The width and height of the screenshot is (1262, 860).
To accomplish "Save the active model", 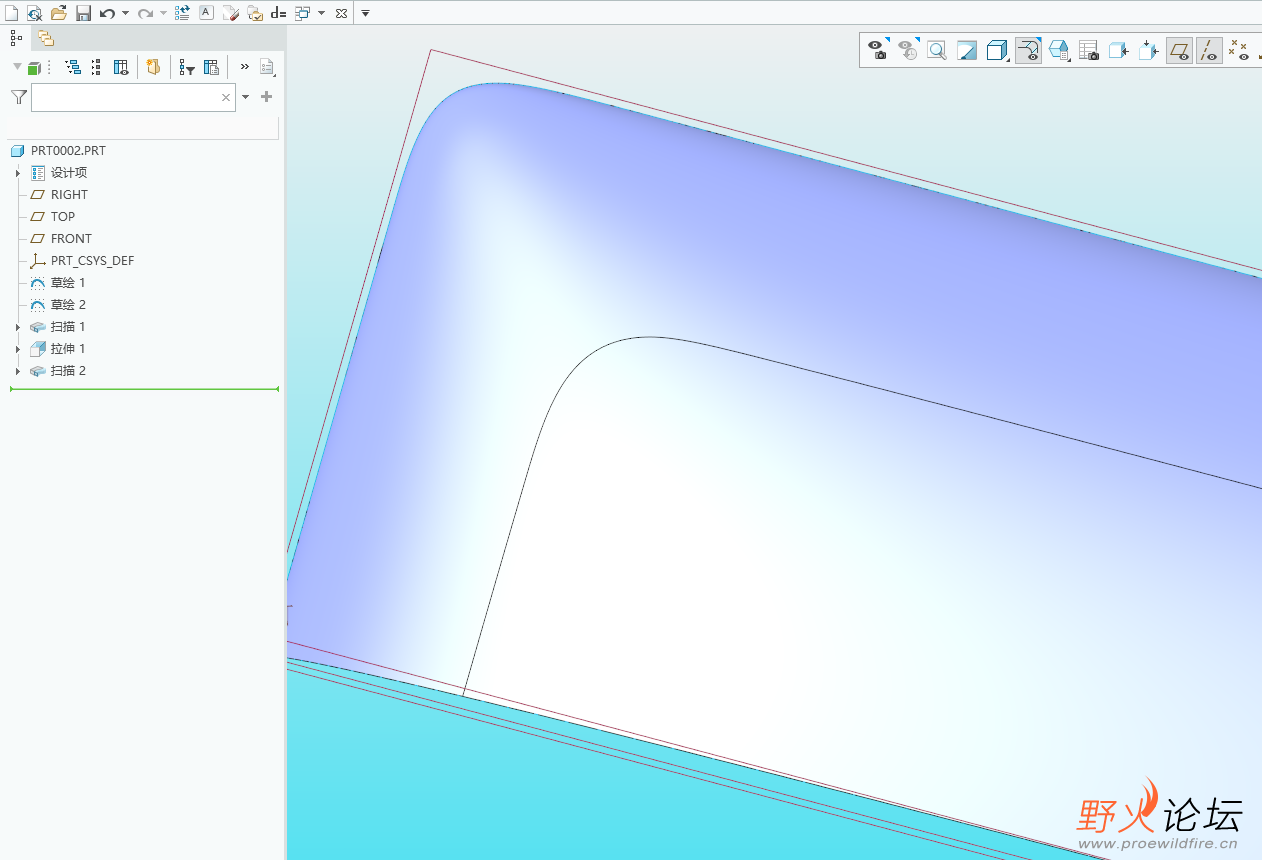I will [83, 12].
